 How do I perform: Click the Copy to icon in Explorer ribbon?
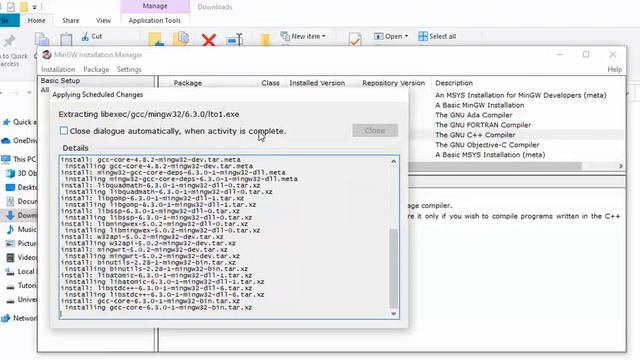click(x=181, y=39)
